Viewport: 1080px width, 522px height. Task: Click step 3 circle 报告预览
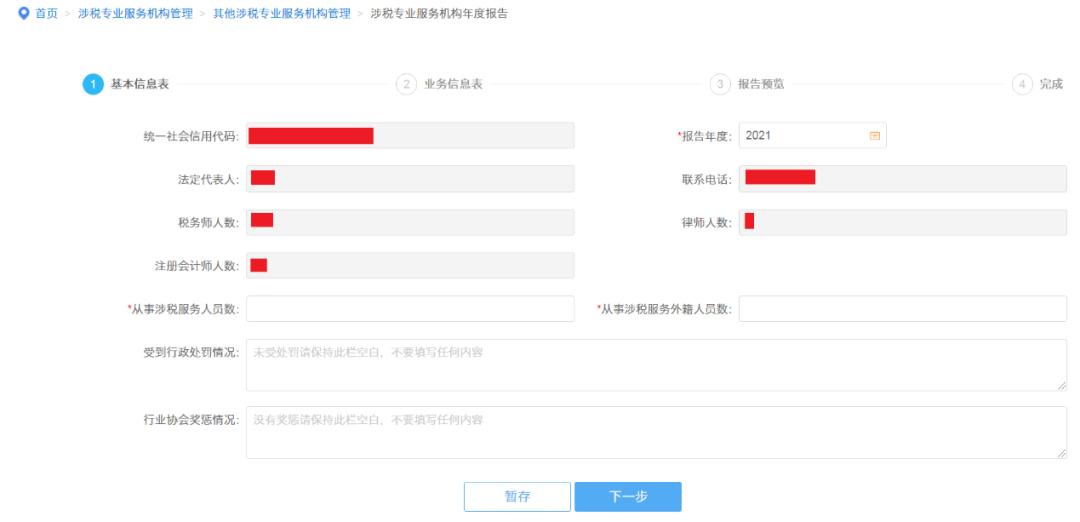[x=720, y=84]
